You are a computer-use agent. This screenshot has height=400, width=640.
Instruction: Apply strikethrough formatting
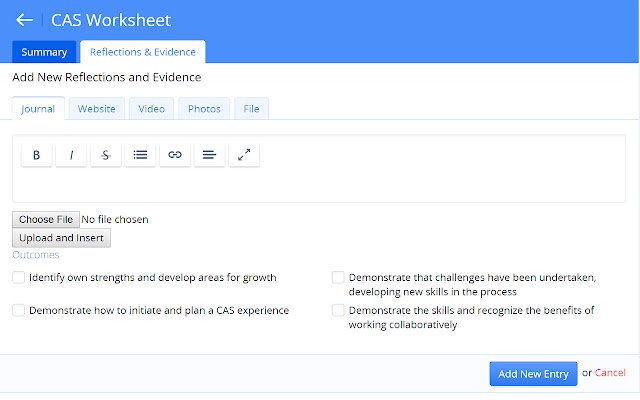106,155
